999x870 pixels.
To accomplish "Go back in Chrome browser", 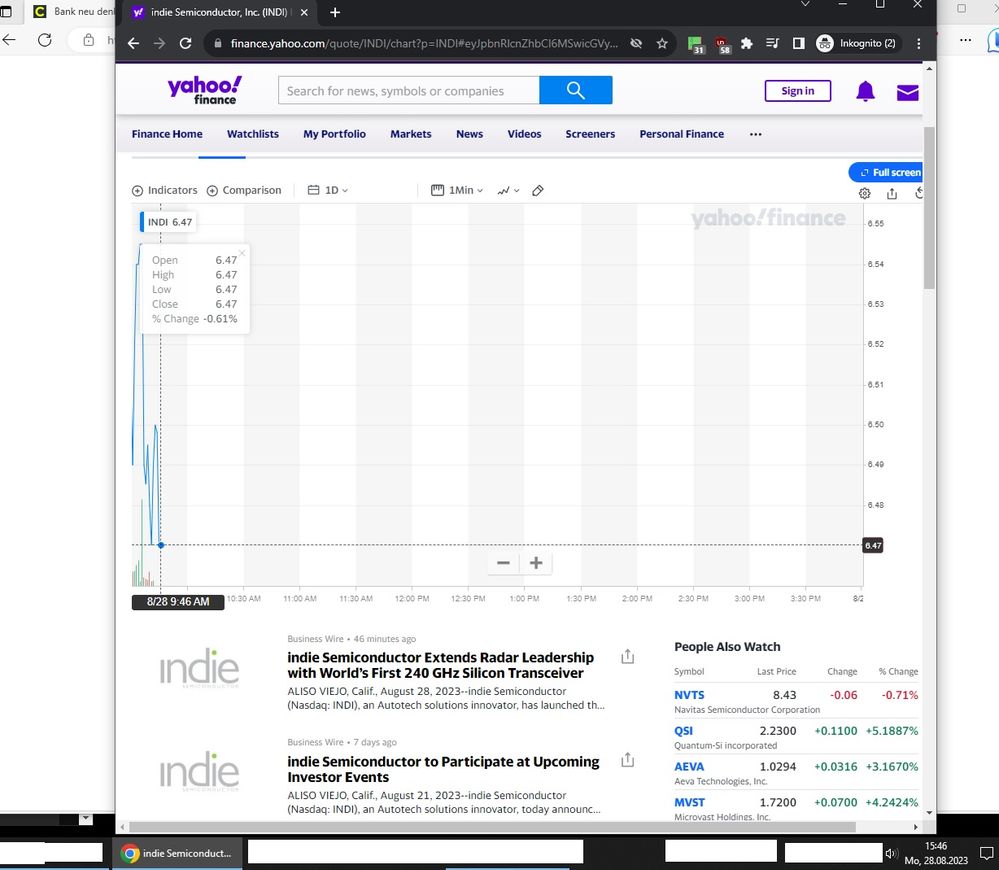I will (x=133, y=43).
